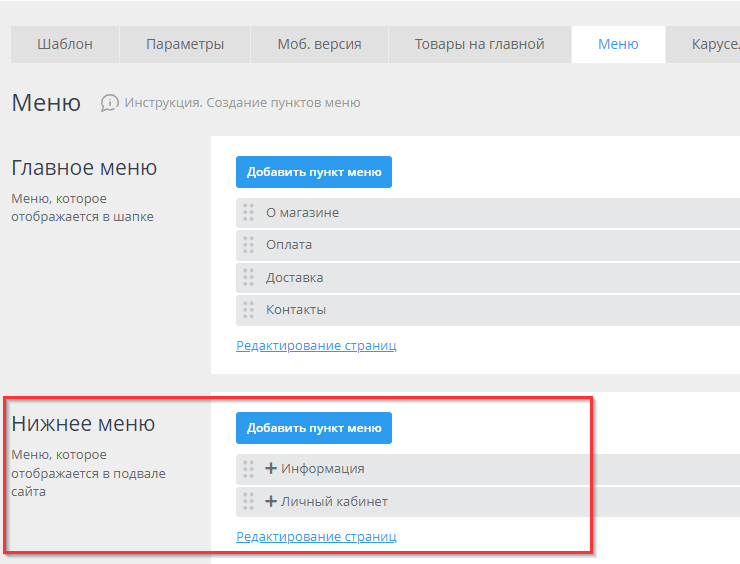Image resolution: width=740 pixels, height=564 pixels.
Task: Click drag handle icon beside Оплата
Action: [x=248, y=245]
